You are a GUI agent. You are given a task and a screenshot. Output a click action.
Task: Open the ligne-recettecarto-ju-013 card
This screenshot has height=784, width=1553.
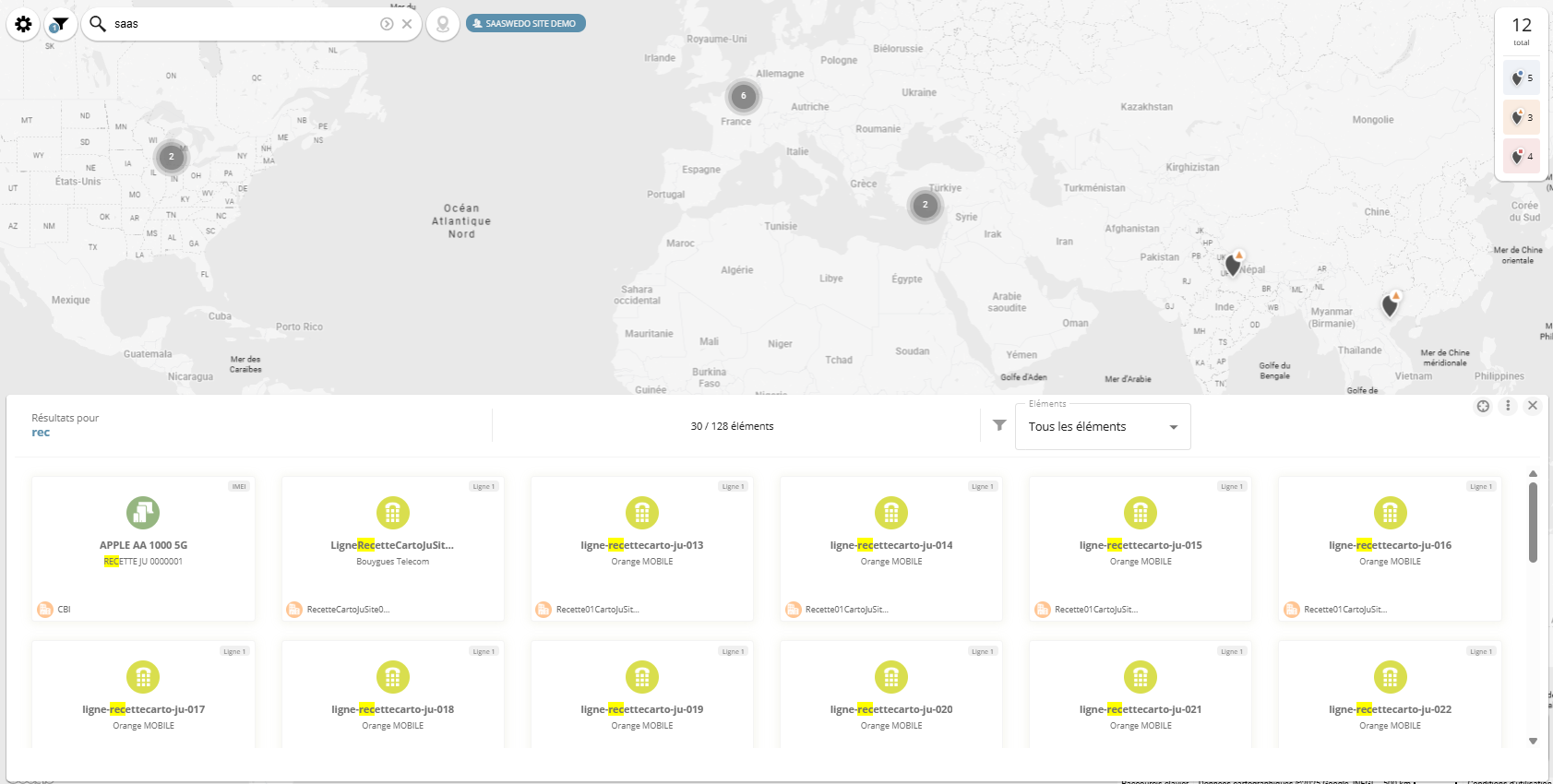click(641, 548)
